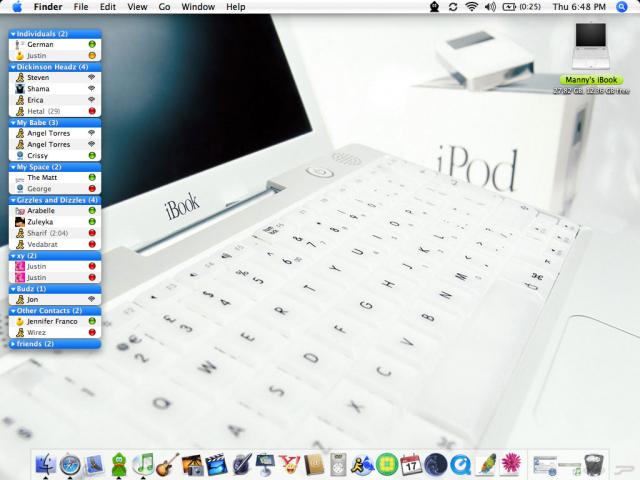Select Manny's iBook desktop drive icon
Image resolution: width=640 pixels, height=480 pixels.
click(591, 46)
